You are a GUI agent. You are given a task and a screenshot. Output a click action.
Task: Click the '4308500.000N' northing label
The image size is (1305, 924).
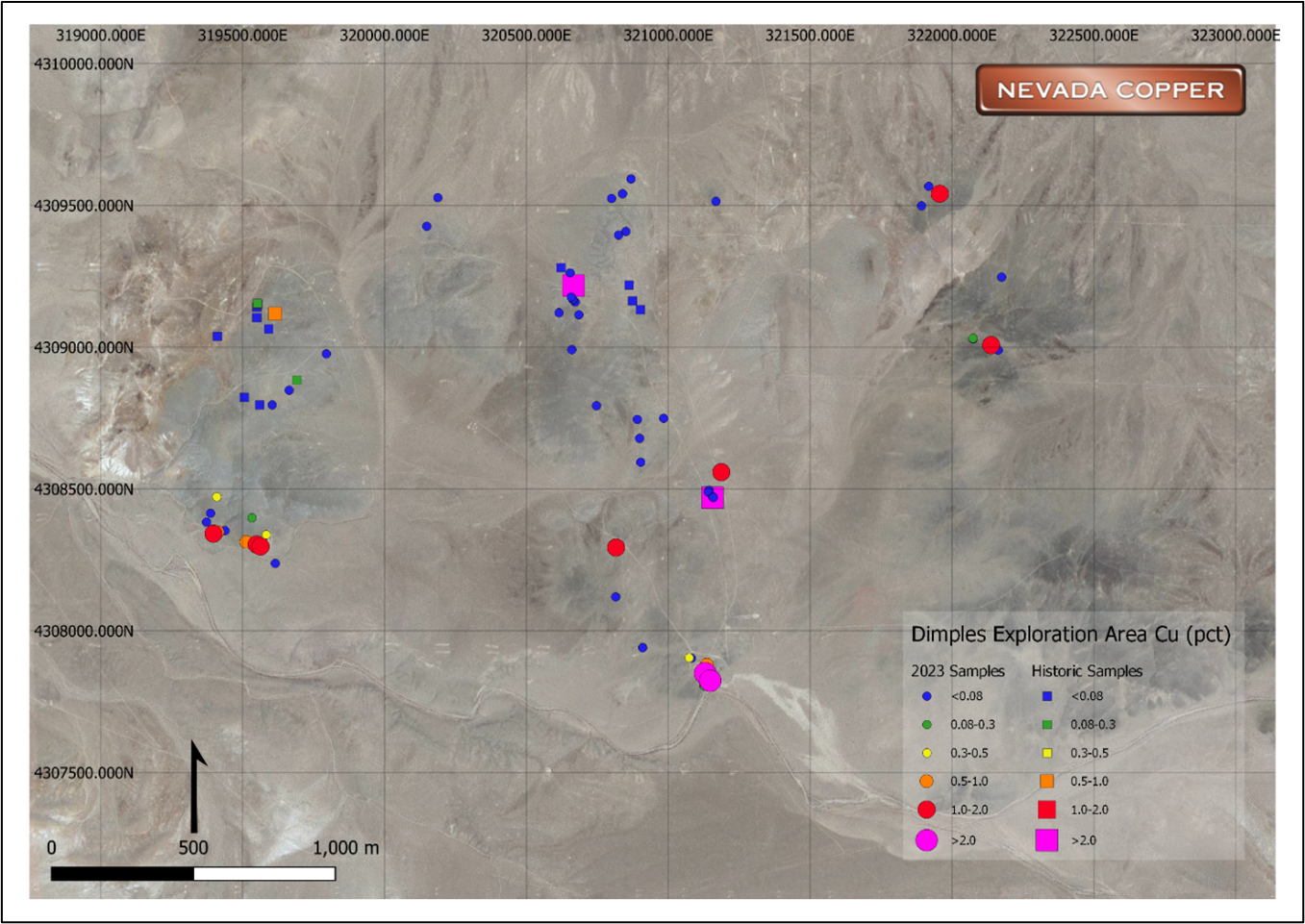coord(84,489)
